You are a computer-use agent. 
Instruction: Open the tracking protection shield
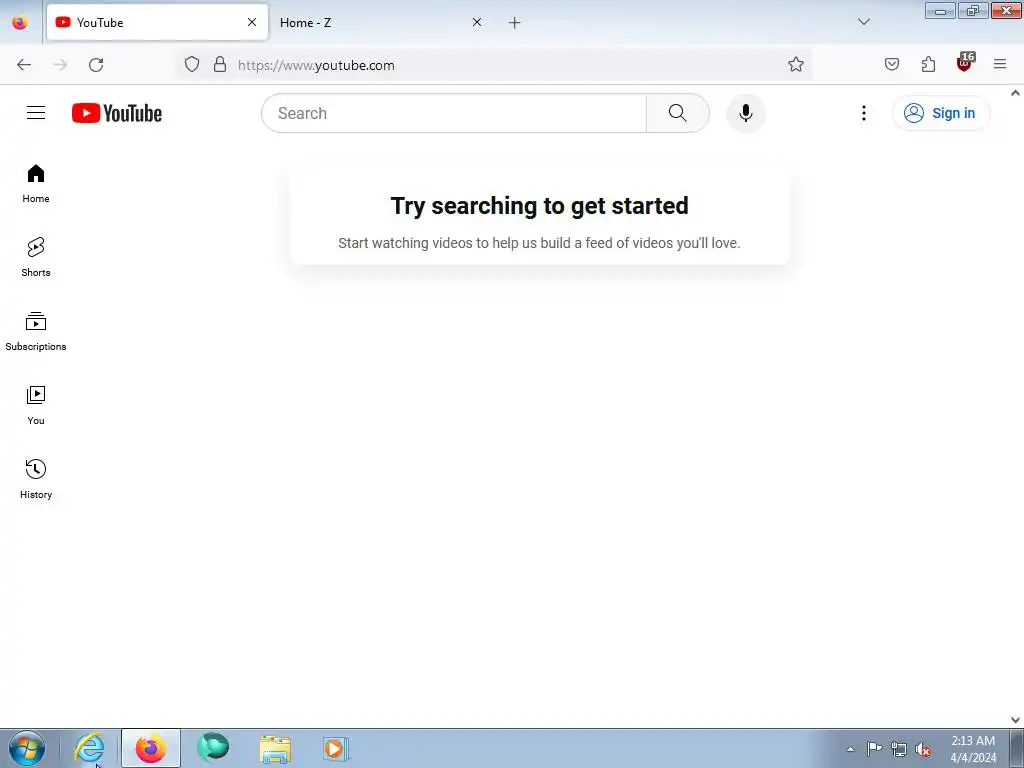tap(191, 65)
